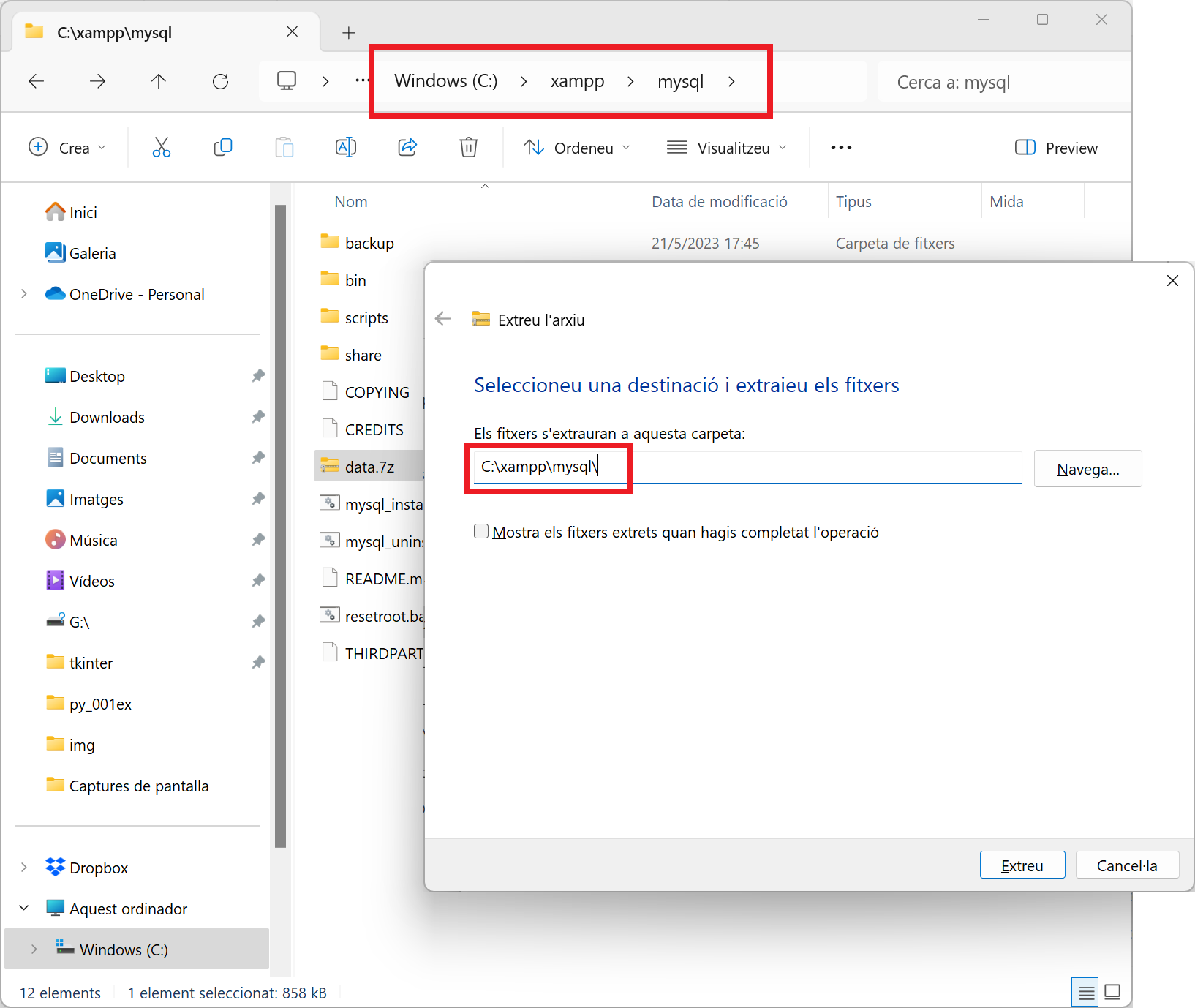
Task: Click the Delete trash icon
Action: coord(469,148)
